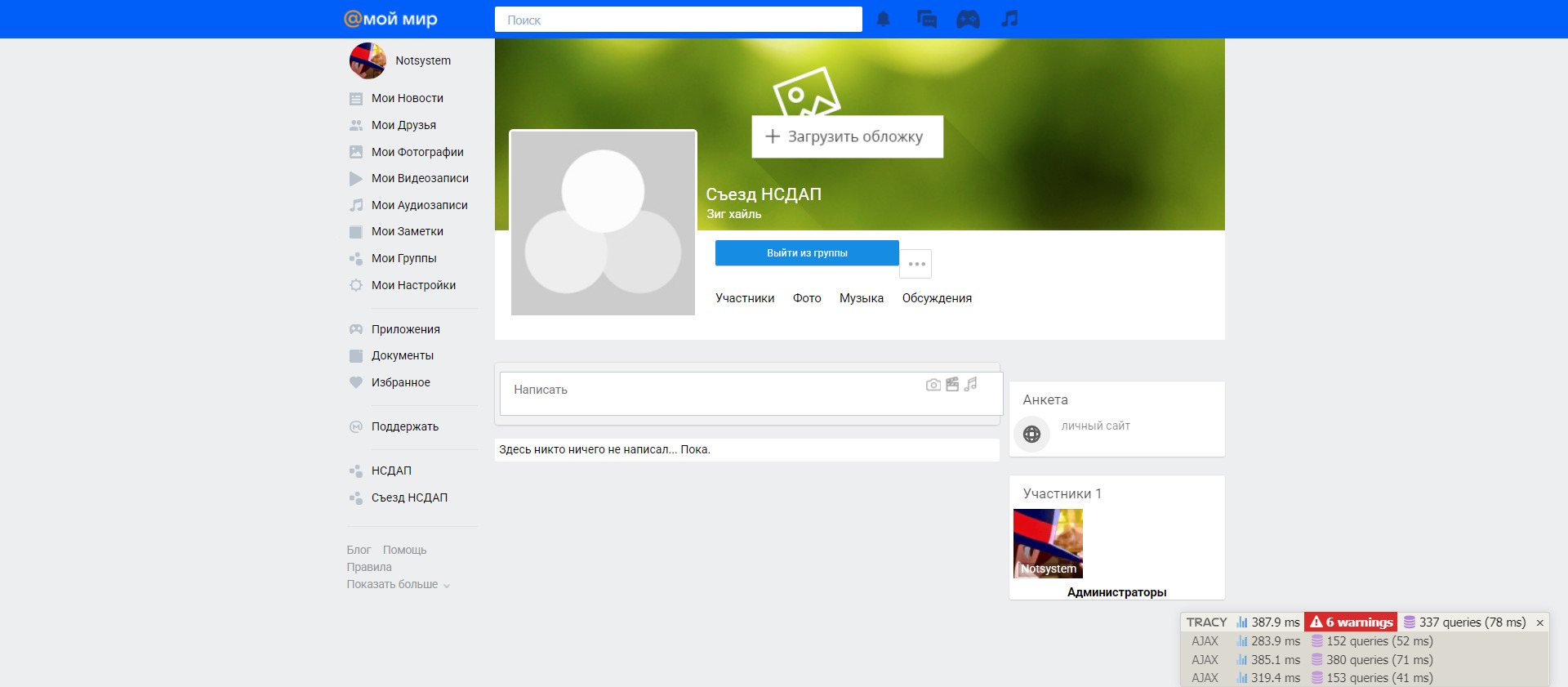Click the личный сайт text in Анкета

(1096, 426)
